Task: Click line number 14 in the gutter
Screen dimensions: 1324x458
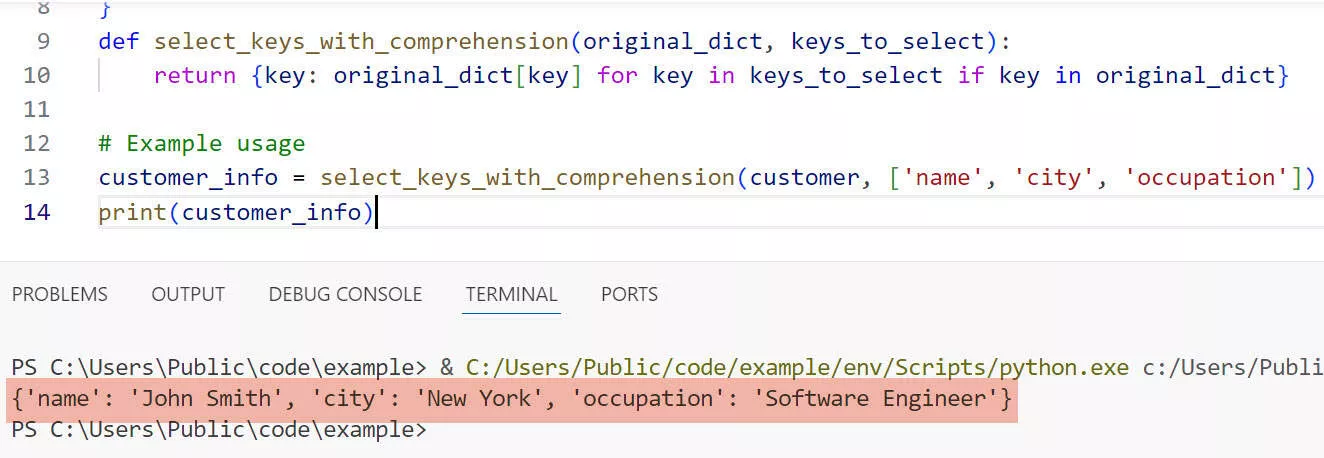Action: (36, 212)
